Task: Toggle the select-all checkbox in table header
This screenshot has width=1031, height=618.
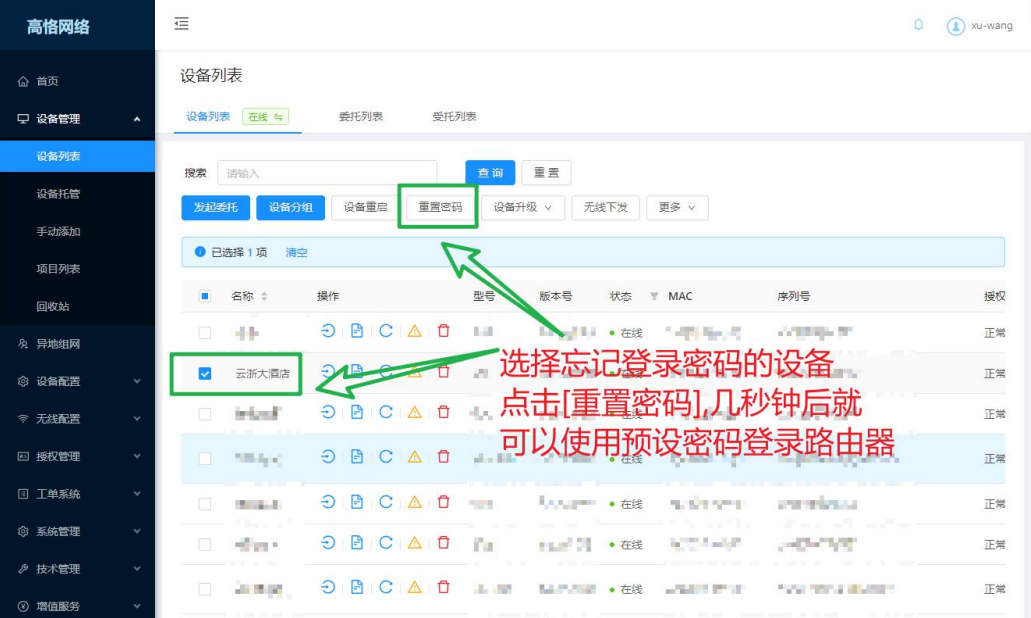Action: 205,296
